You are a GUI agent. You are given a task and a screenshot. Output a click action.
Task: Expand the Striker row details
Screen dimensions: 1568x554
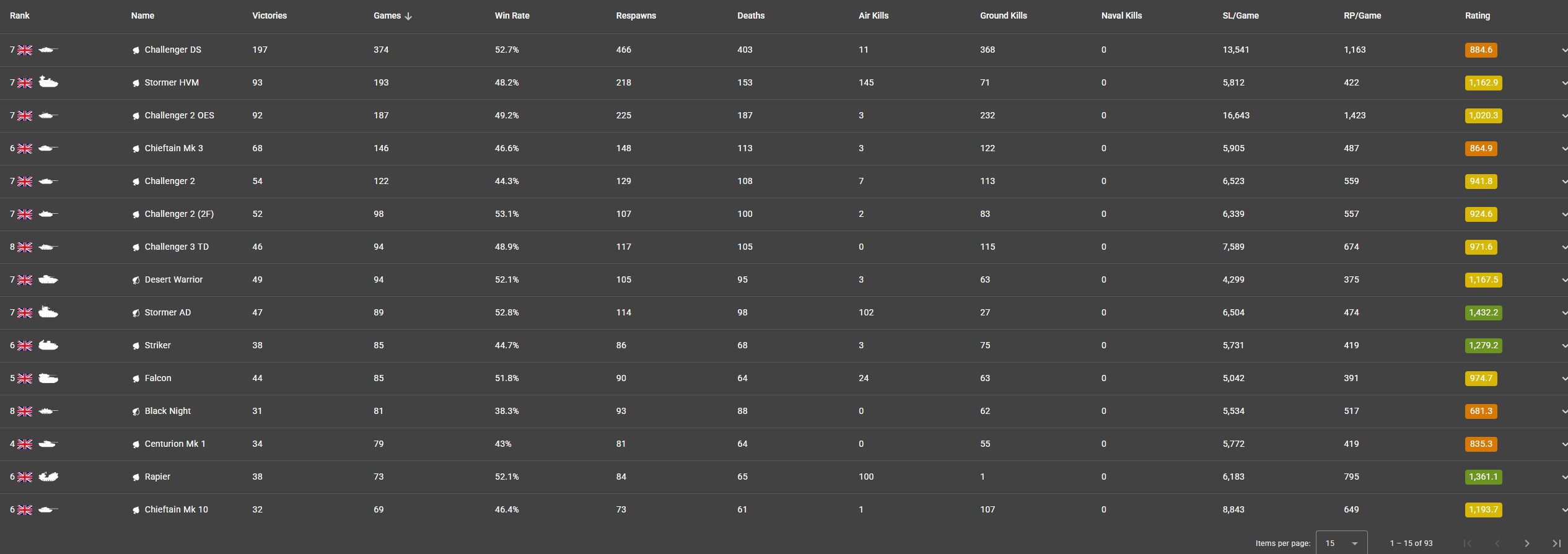1563,346
